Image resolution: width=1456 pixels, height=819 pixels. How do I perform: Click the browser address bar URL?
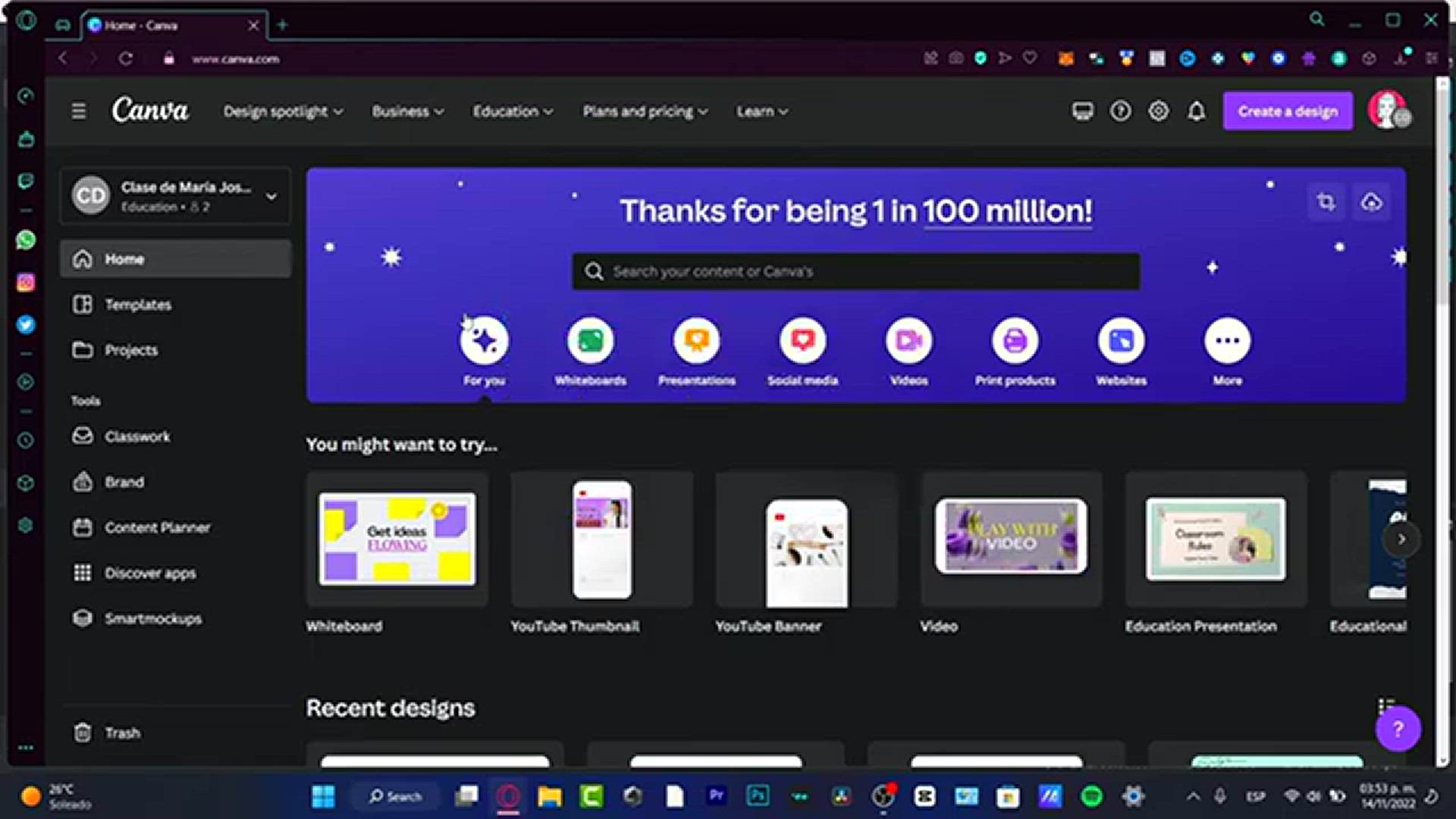point(235,58)
